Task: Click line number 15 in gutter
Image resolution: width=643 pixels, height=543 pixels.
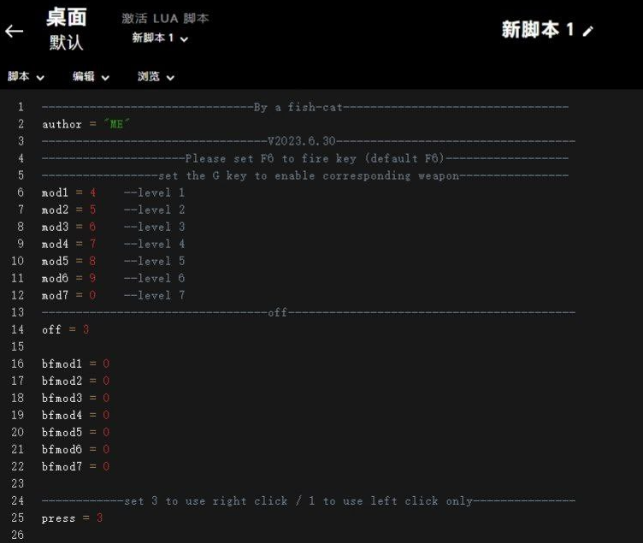Action: point(17,347)
